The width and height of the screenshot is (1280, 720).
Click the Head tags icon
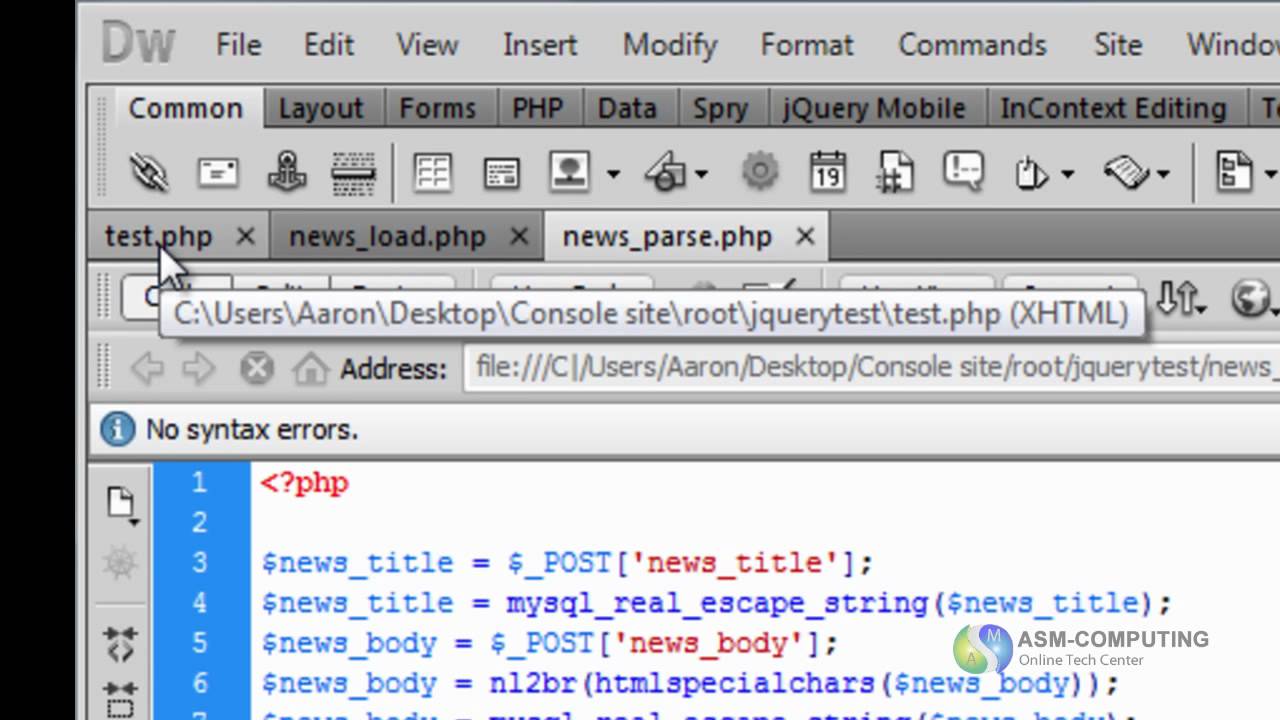(x=1031, y=173)
